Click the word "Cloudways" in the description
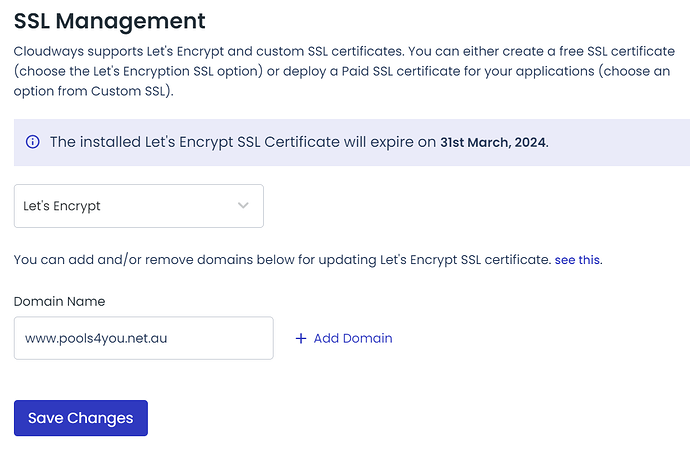 tap(49, 50)
